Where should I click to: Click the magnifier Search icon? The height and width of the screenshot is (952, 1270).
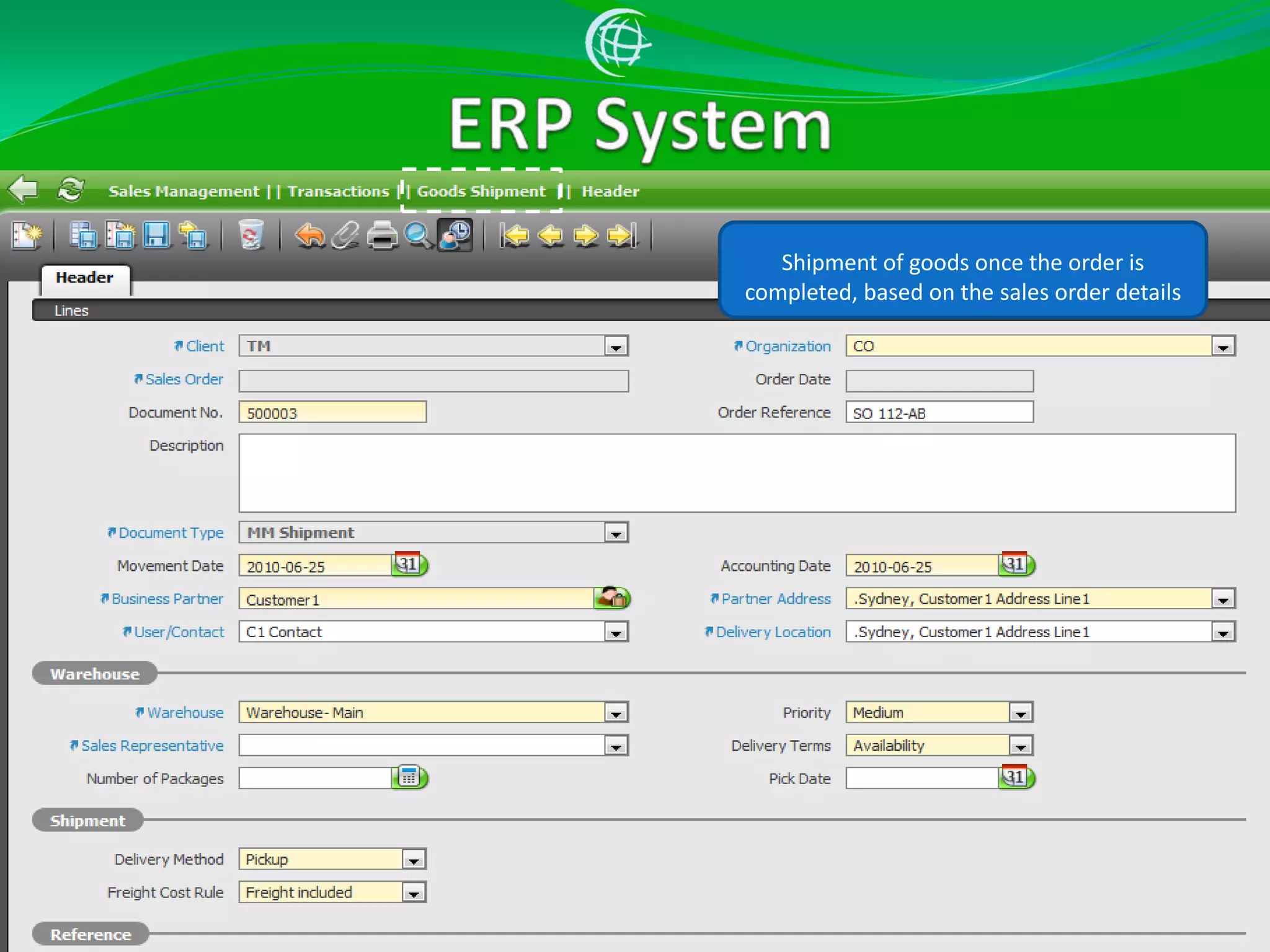418,236
